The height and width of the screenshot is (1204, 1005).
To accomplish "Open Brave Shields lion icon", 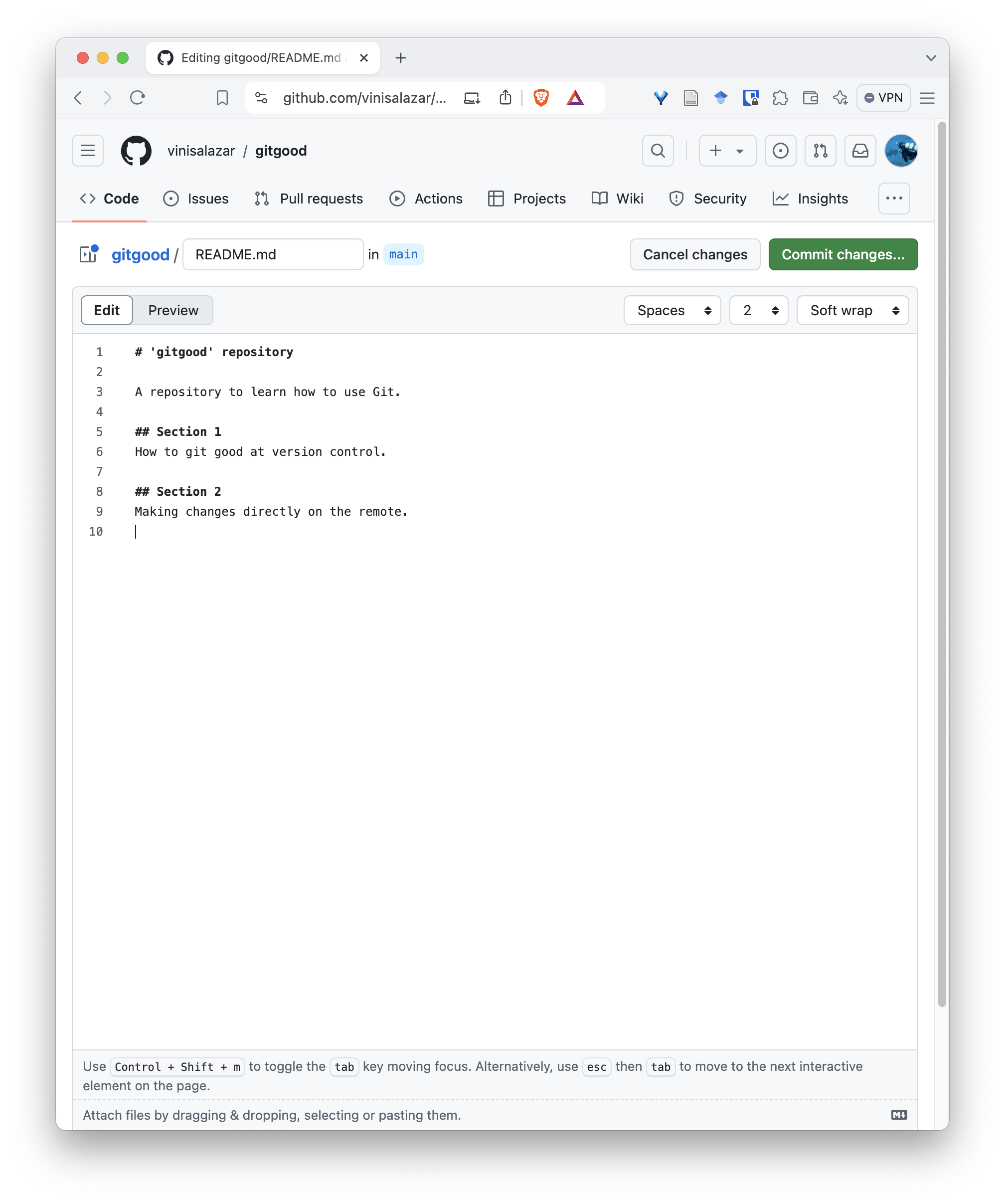I will coord(541,97).
